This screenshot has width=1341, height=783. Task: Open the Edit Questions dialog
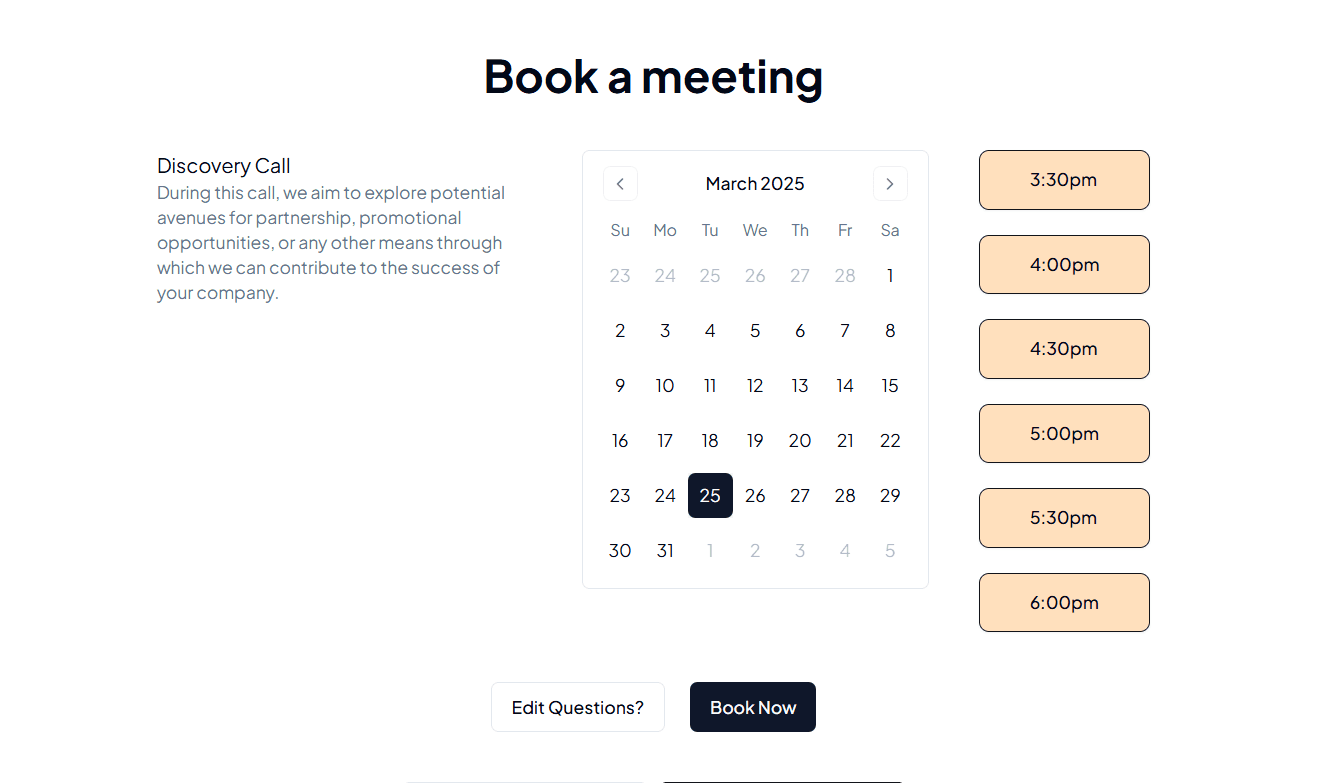(x=577, y=707)
